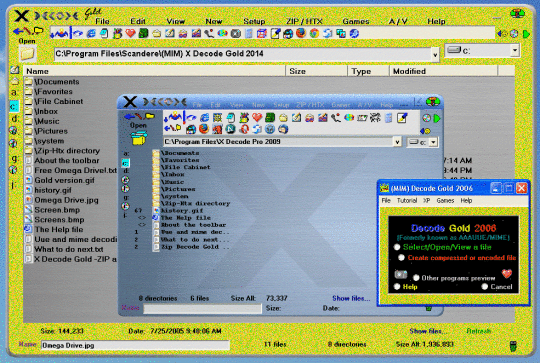Open the File menu in Gold 2014 window

coord(102,21)
